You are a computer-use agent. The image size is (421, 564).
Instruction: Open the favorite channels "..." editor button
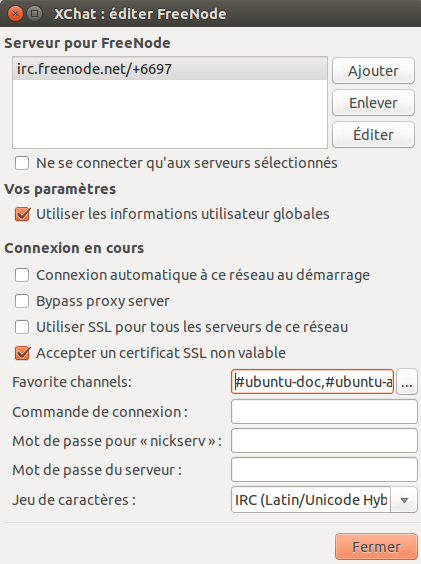coord(407,382)
